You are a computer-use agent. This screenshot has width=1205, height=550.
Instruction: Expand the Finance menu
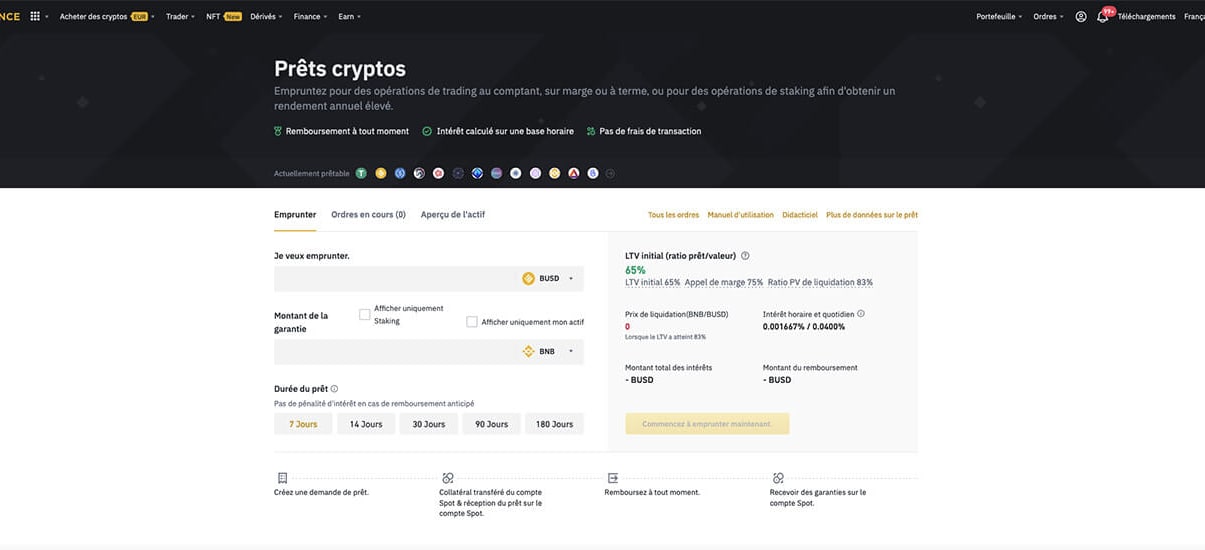(310, 16)
